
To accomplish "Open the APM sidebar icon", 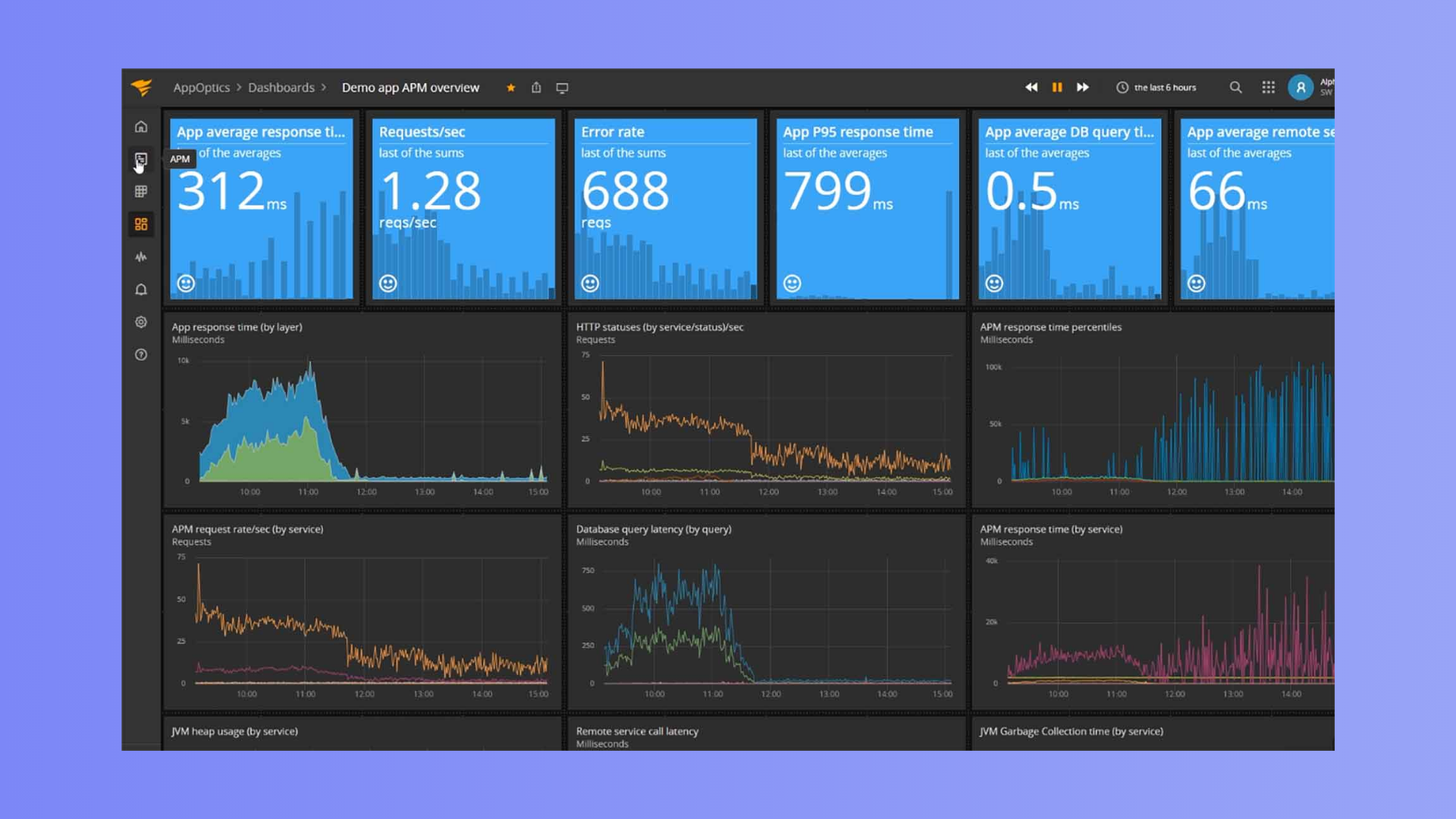I will click(141, 159).
